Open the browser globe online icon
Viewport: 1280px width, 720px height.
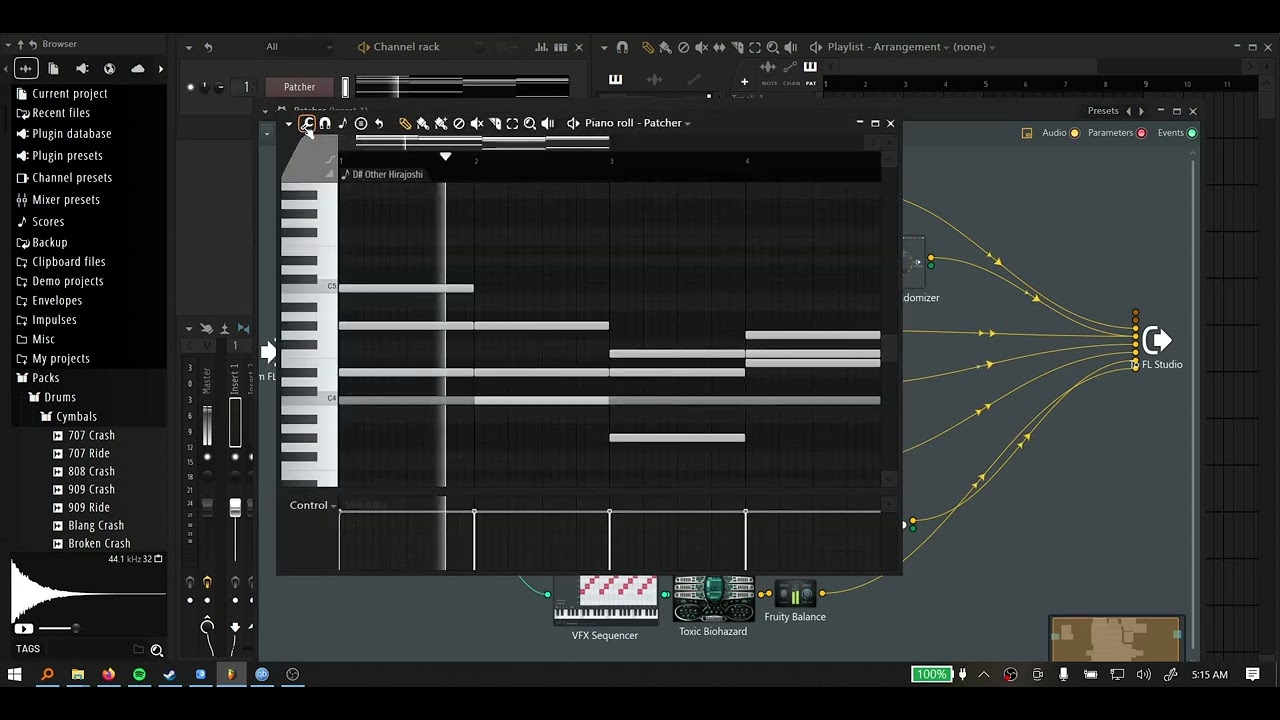110,68
